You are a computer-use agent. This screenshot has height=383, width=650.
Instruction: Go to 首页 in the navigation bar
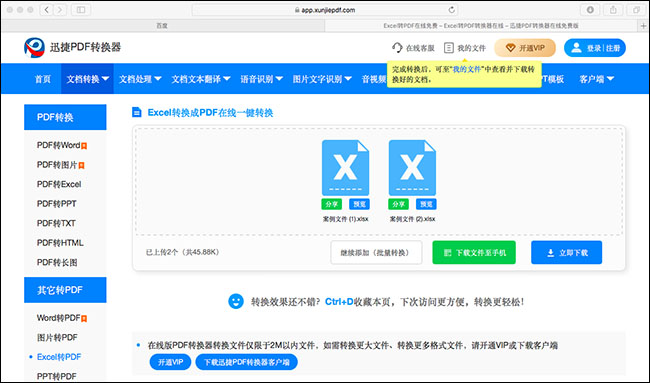[43, 79]
